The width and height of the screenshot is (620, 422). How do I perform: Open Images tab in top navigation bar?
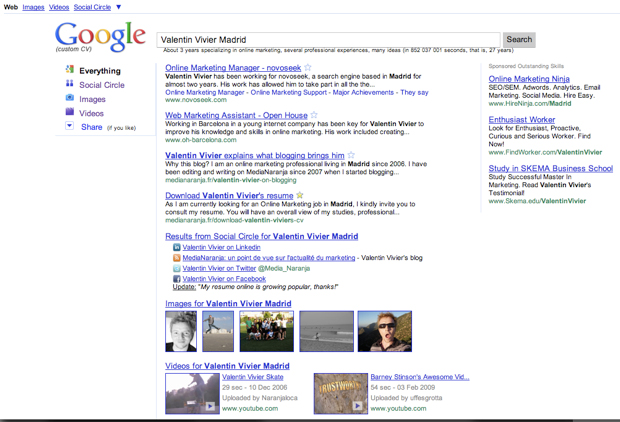tap(33, 7)
